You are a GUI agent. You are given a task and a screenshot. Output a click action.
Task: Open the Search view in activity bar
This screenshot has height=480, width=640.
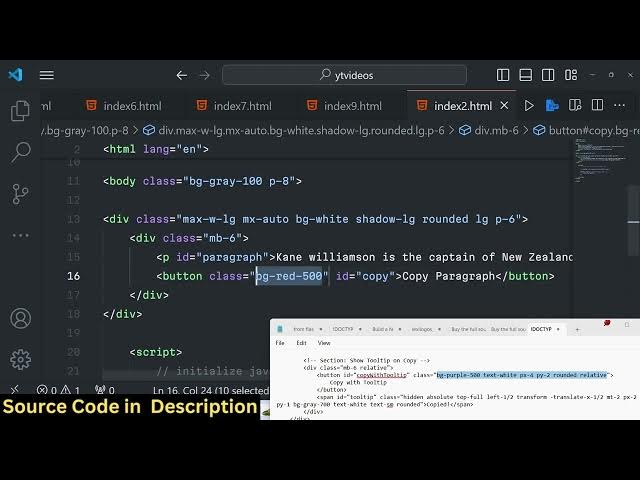(20, 152)
